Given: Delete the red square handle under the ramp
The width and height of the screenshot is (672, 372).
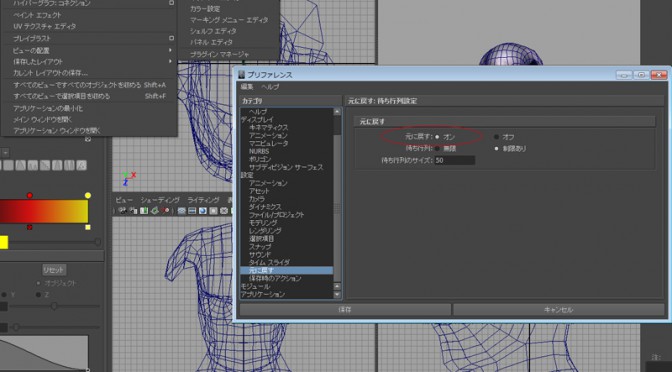Looking at the screenshot, I should point(30,227).
